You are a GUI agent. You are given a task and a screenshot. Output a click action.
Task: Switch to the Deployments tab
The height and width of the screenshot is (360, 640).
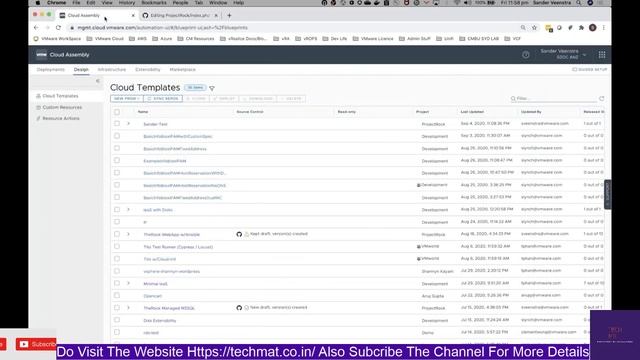51,70
